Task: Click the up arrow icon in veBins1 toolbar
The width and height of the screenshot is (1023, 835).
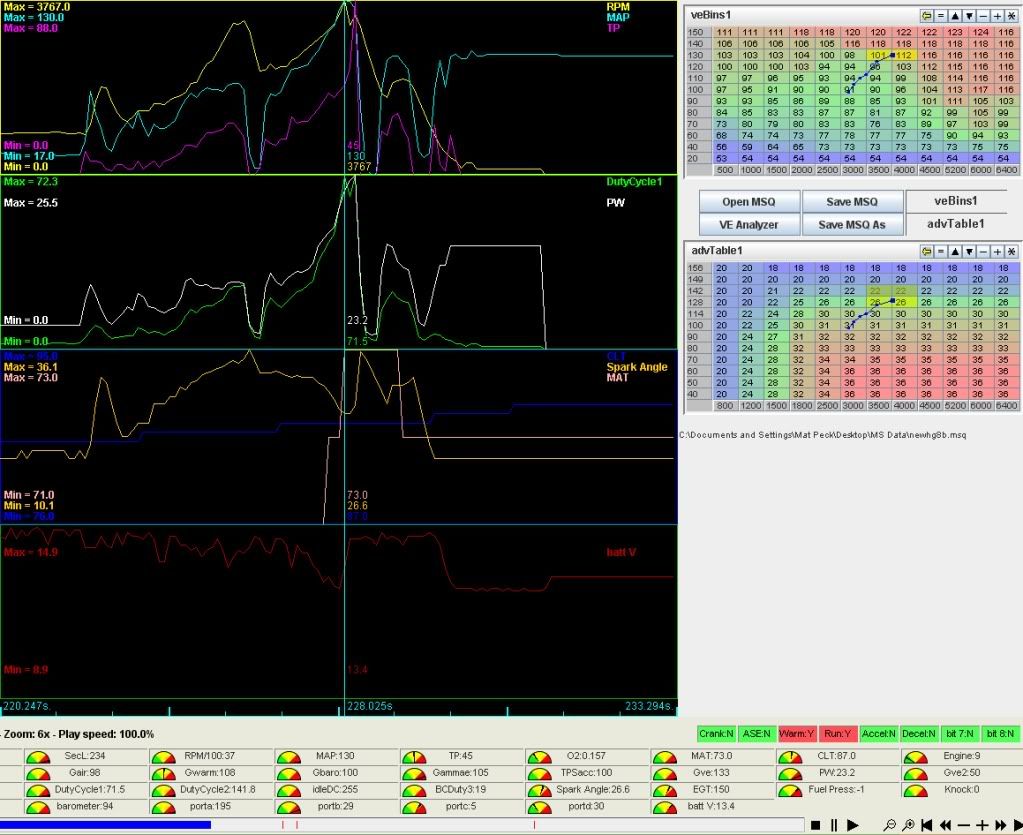Action: pos(954,16)
